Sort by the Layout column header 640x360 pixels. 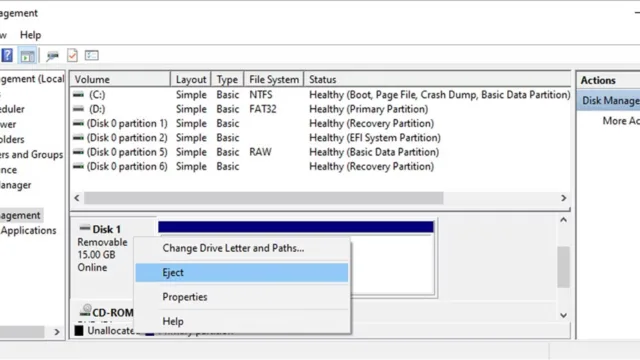(x=191, y=79)
